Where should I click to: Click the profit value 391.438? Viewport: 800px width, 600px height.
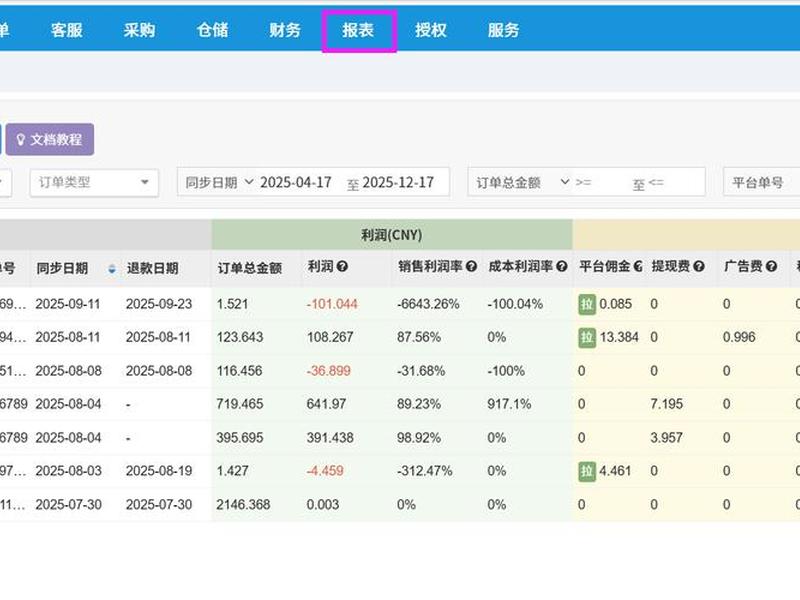tap(330, 438)
